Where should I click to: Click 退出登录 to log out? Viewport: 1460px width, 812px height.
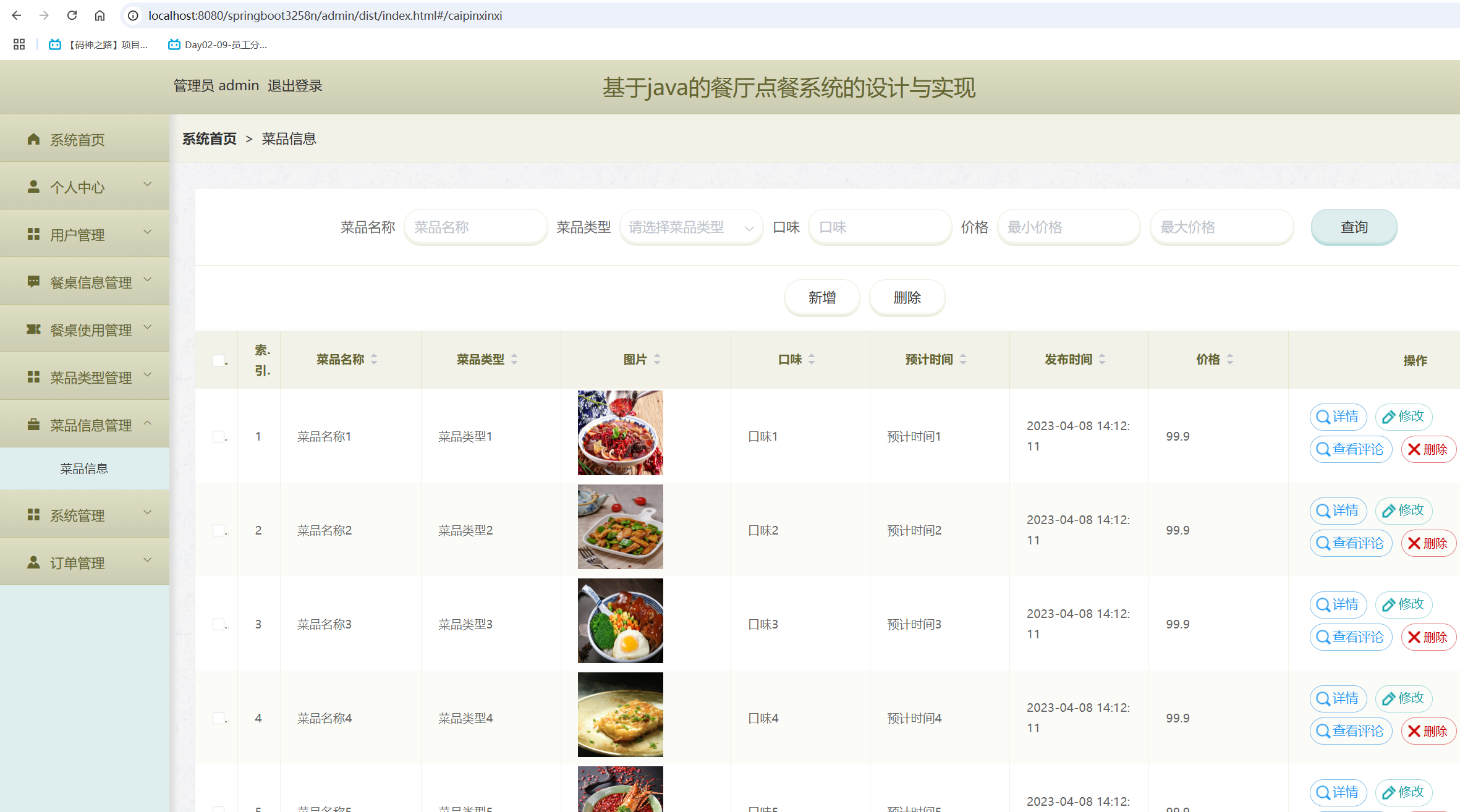pyautogui.click(x=295, y=86)
